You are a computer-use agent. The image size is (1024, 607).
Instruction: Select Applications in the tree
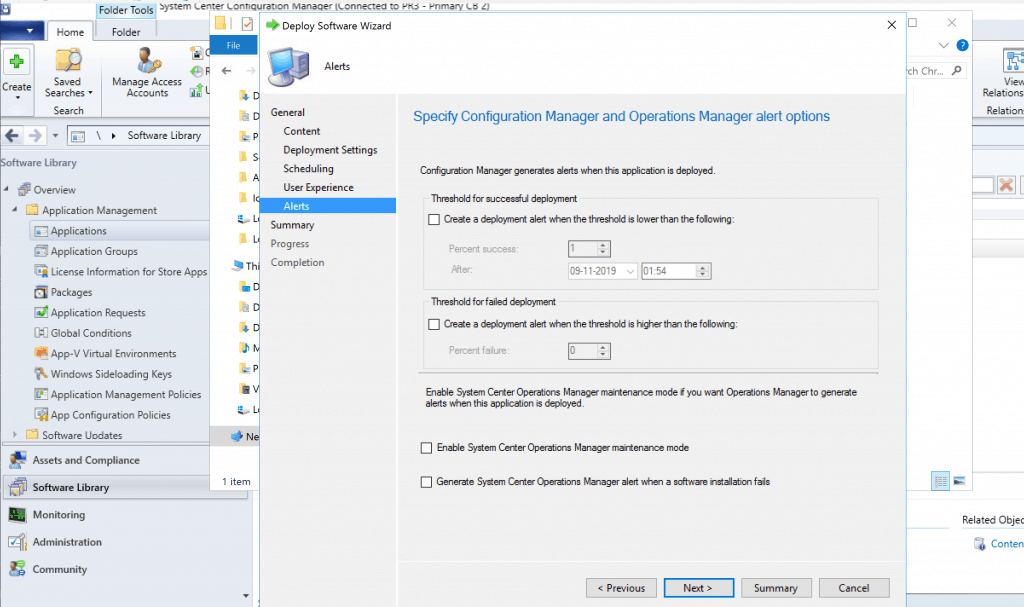tap(78, 231)
